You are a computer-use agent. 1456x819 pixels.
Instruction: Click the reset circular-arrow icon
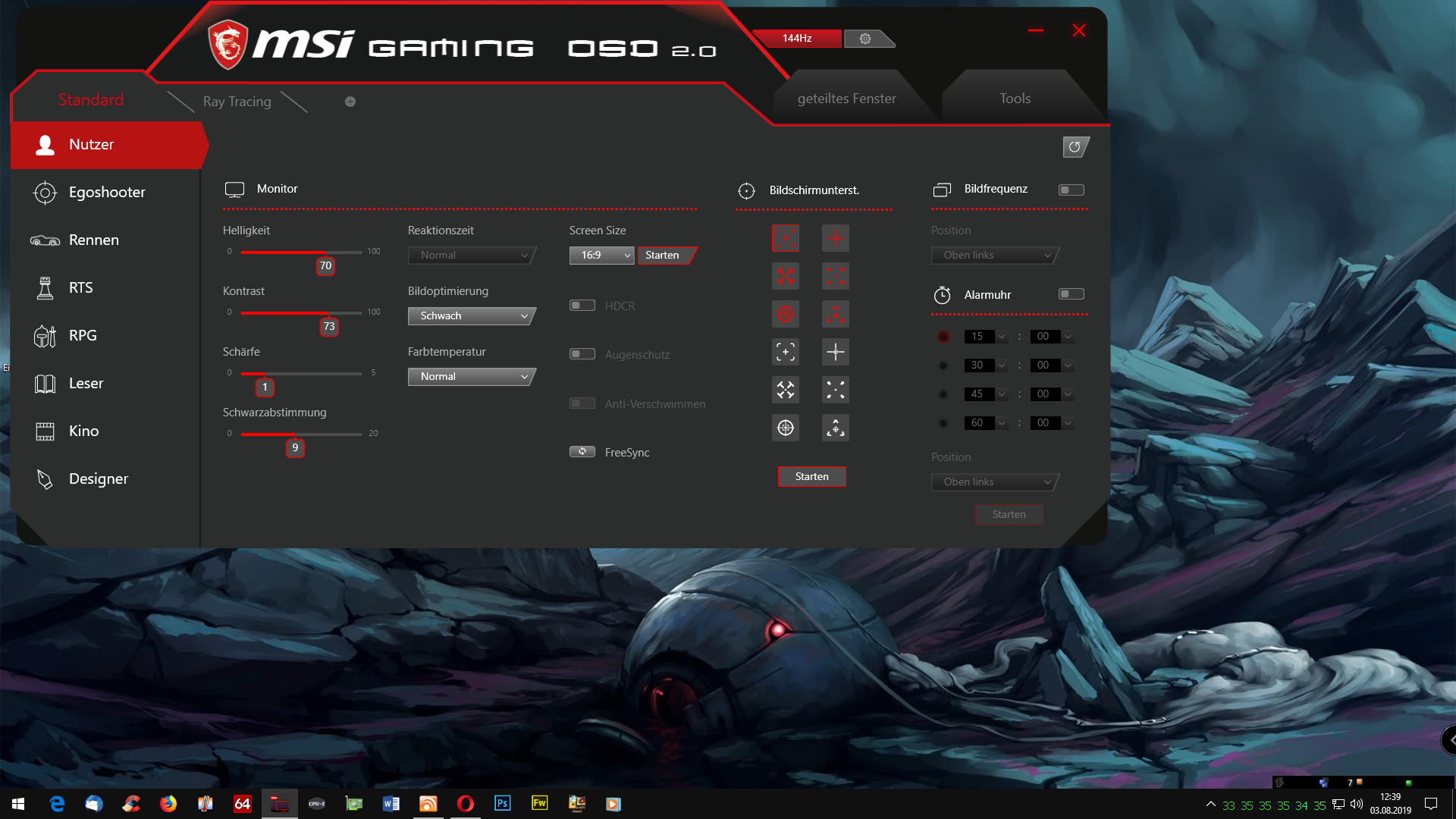(1075, 147)
